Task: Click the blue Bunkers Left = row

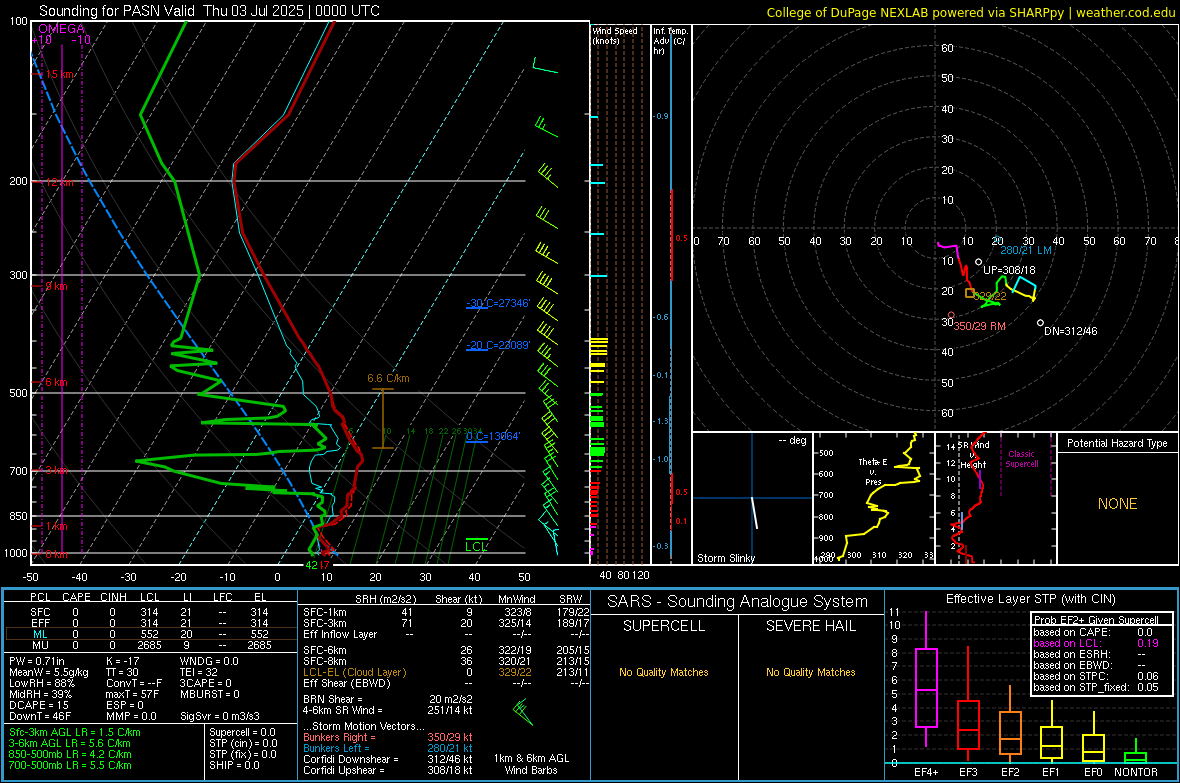Action: coord(388,748)
